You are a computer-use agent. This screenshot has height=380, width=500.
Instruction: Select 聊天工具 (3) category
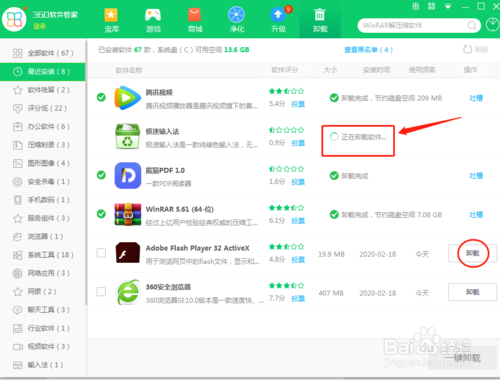coord(43,310)
